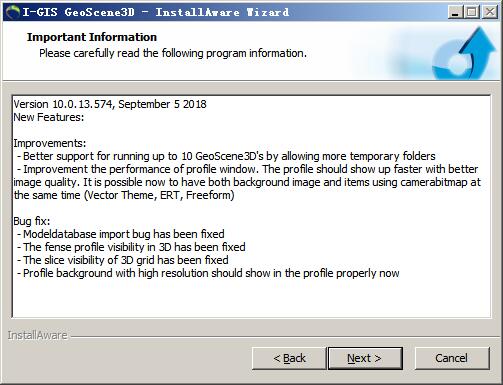Click the fense profile visibility fix line
The width and height of the screenshot is (503, 385).
coord(131,247)
